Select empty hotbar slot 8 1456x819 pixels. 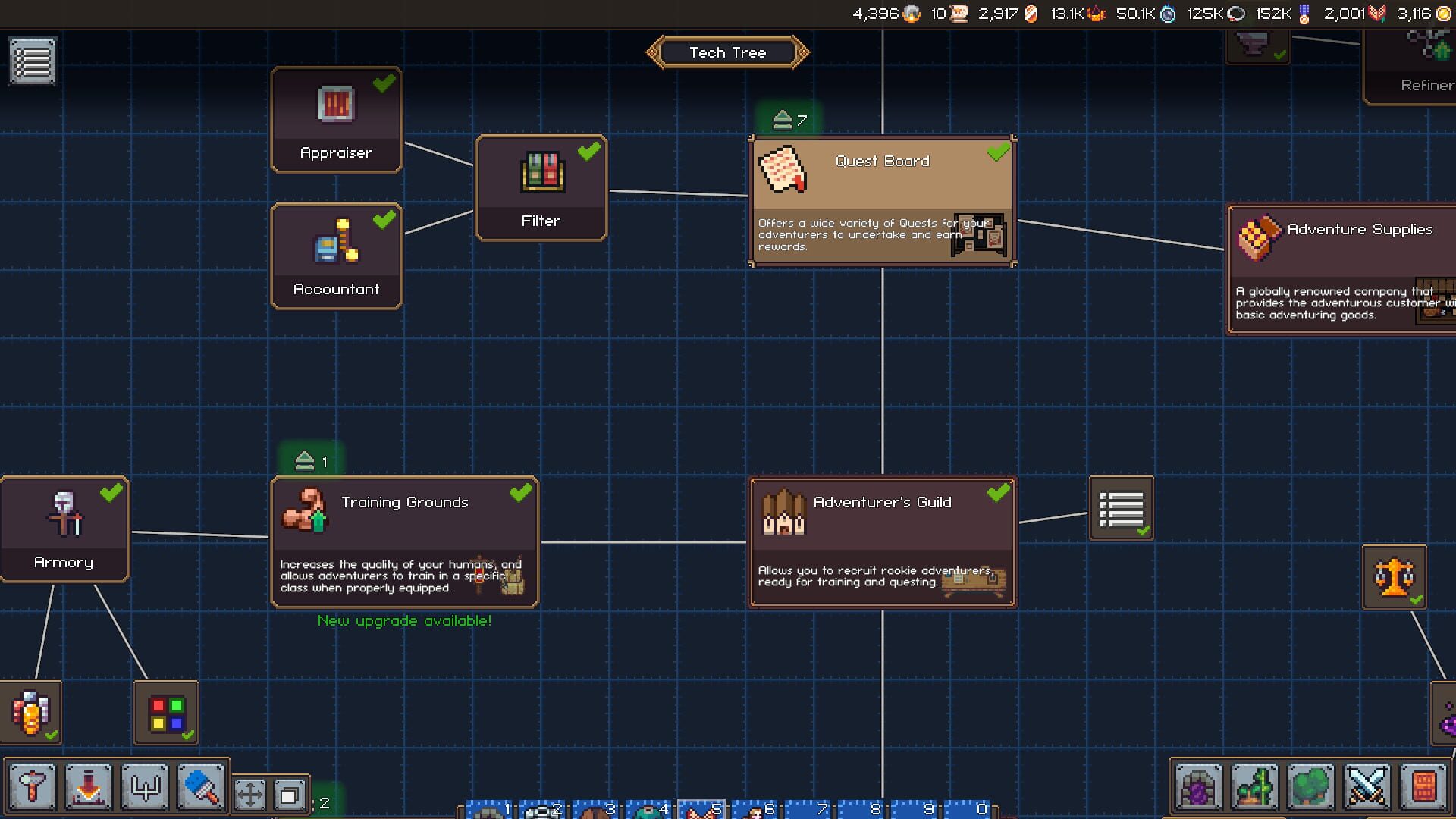[x=861, y=809]
